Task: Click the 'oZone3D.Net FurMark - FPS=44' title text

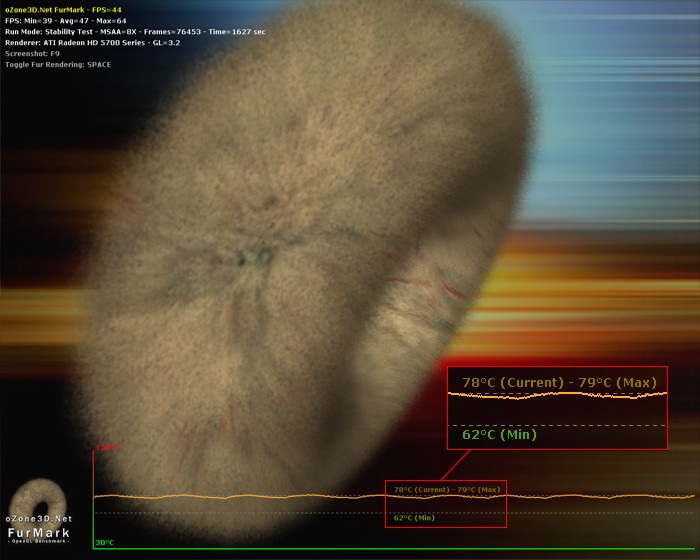Action: coord(63,10)
